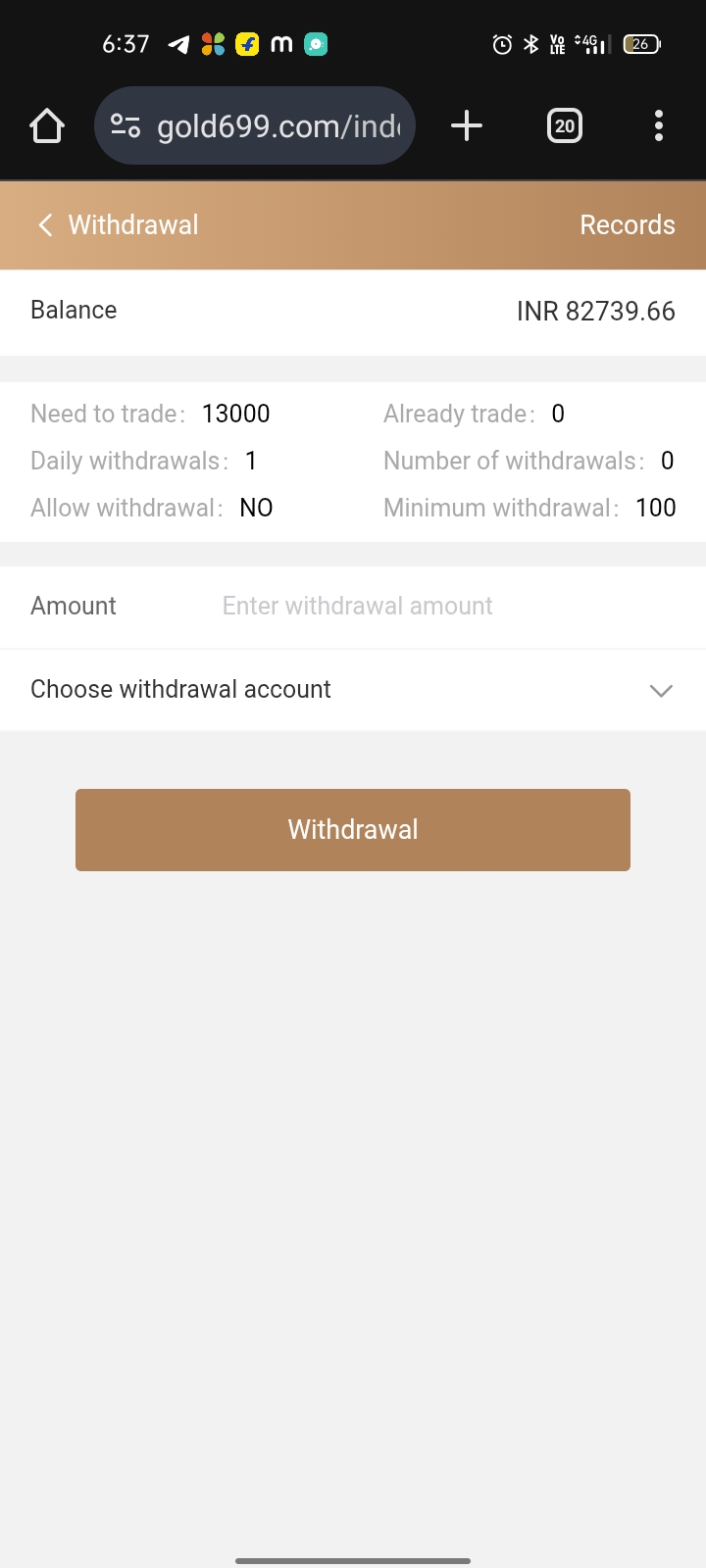
Task: Open the tab switcher showing 20 tabs
Action: 564,125
